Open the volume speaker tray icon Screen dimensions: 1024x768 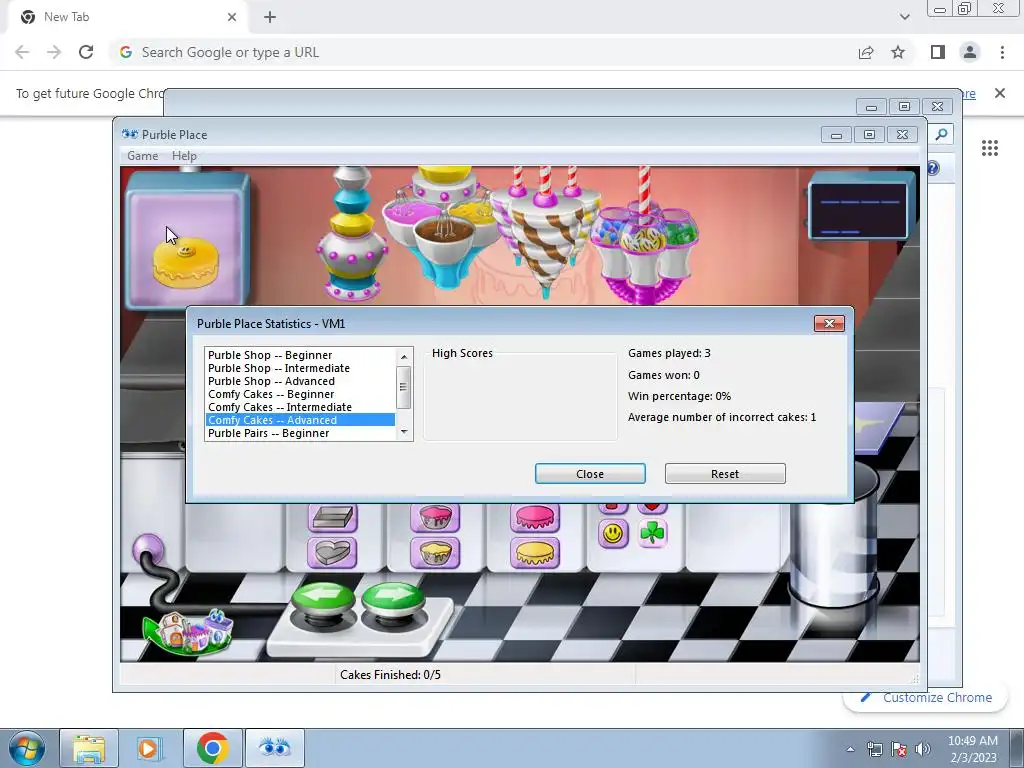tap(923, 749)
